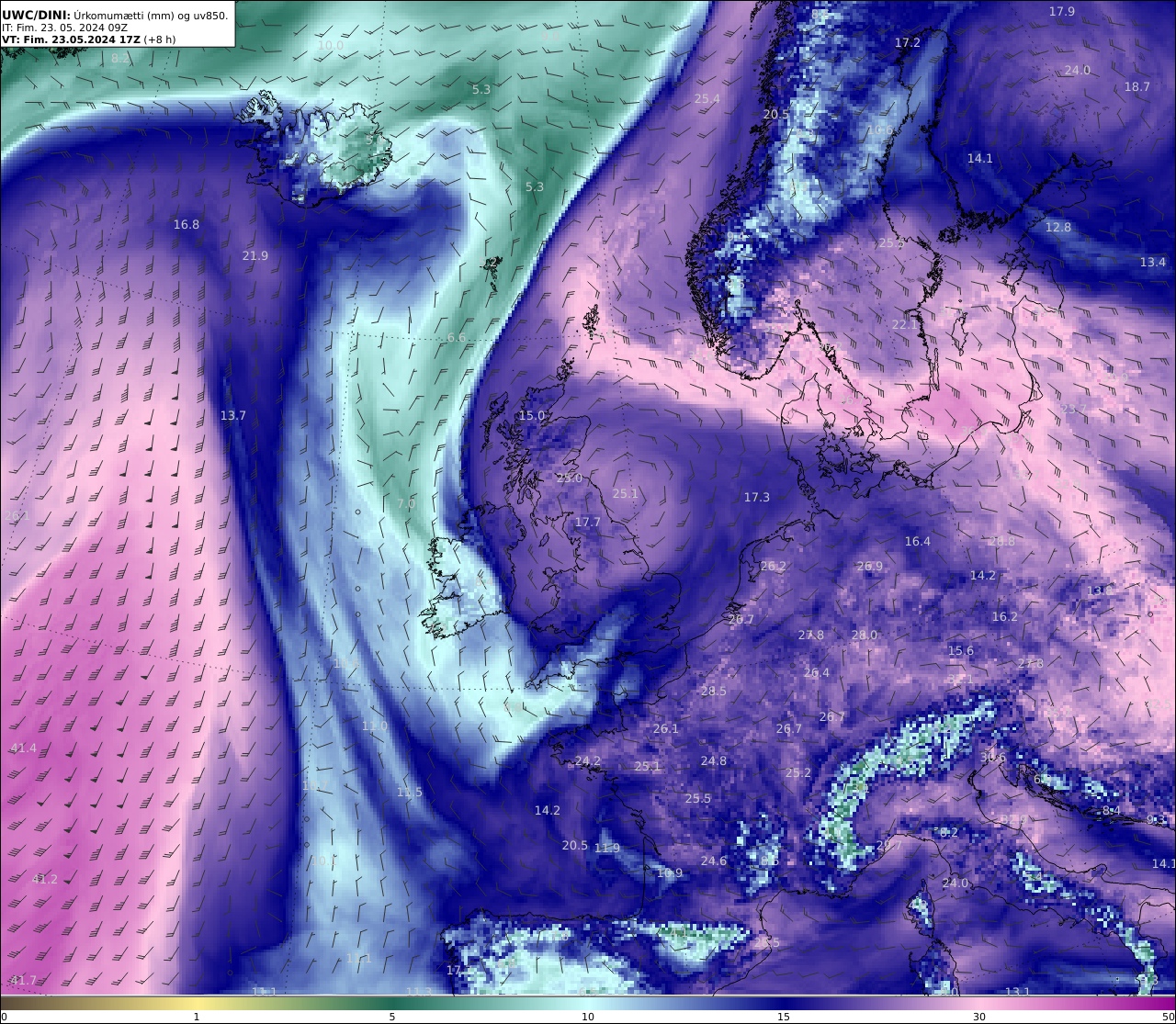Click the 12.8 value on the map
This screenshot has height=1024, width=1176.
1058,227
